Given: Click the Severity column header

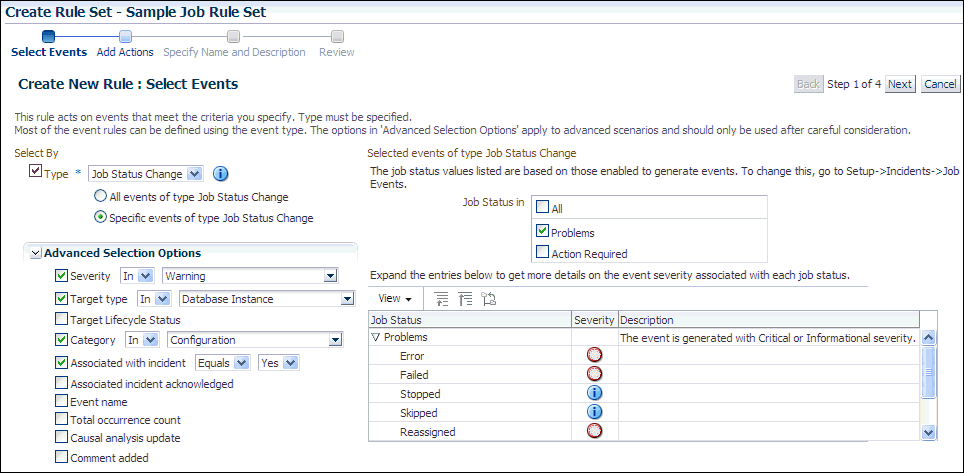Looking at the screenshot, I should (x=595, y=320).
